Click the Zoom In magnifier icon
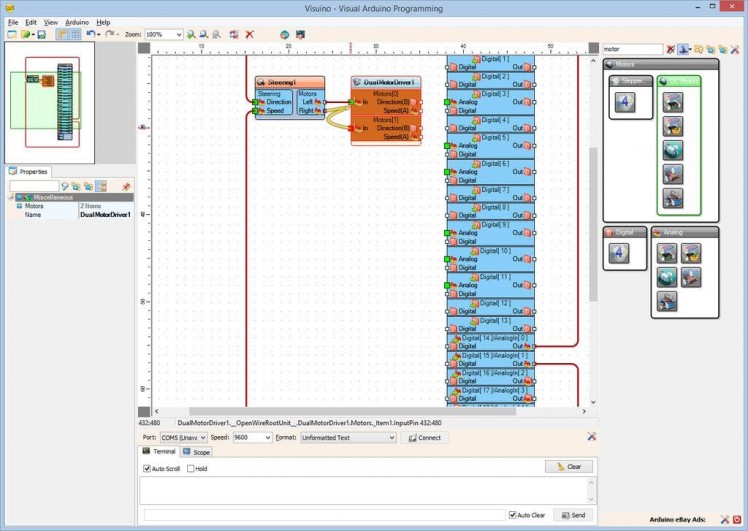Image resolution: width=748 pixels, height=531 pixels. [x=191, y=34]
